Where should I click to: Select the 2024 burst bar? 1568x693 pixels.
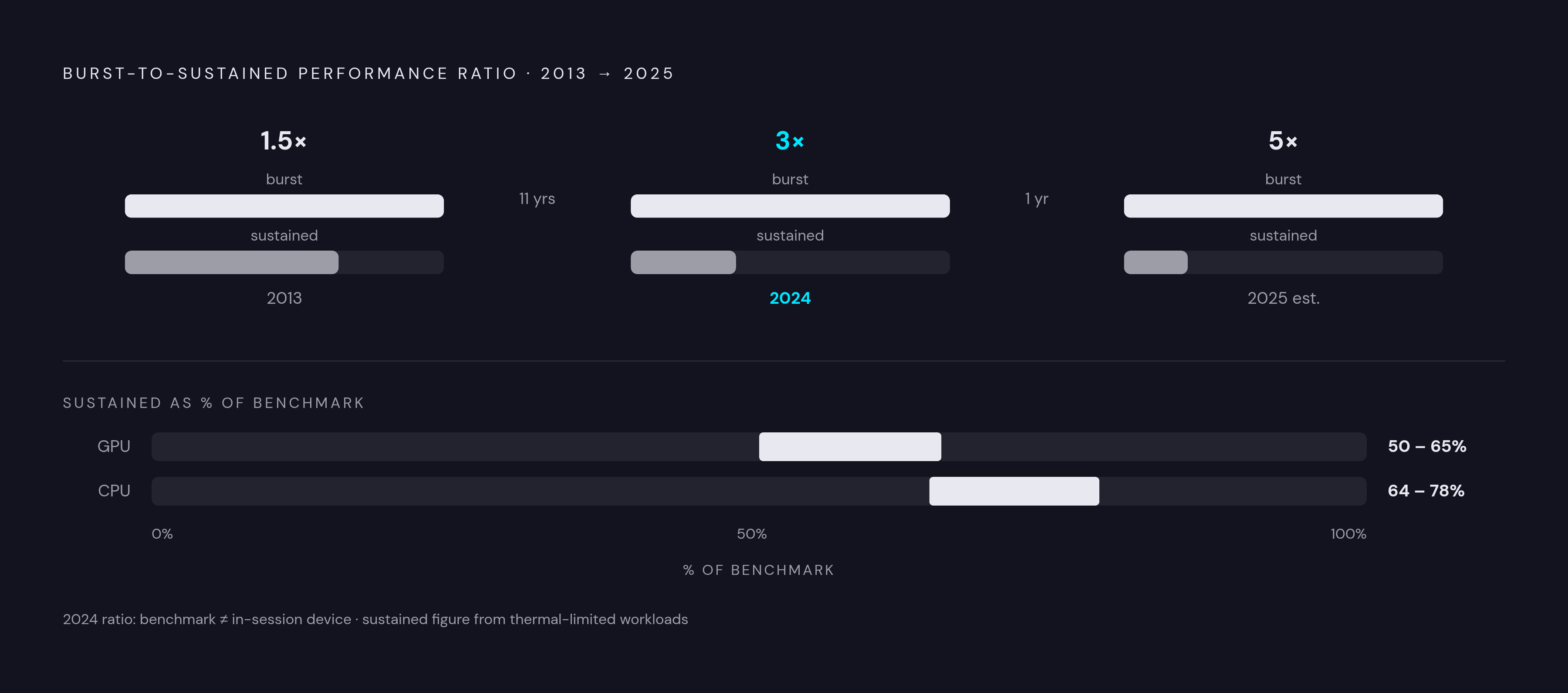pos(790,206)
